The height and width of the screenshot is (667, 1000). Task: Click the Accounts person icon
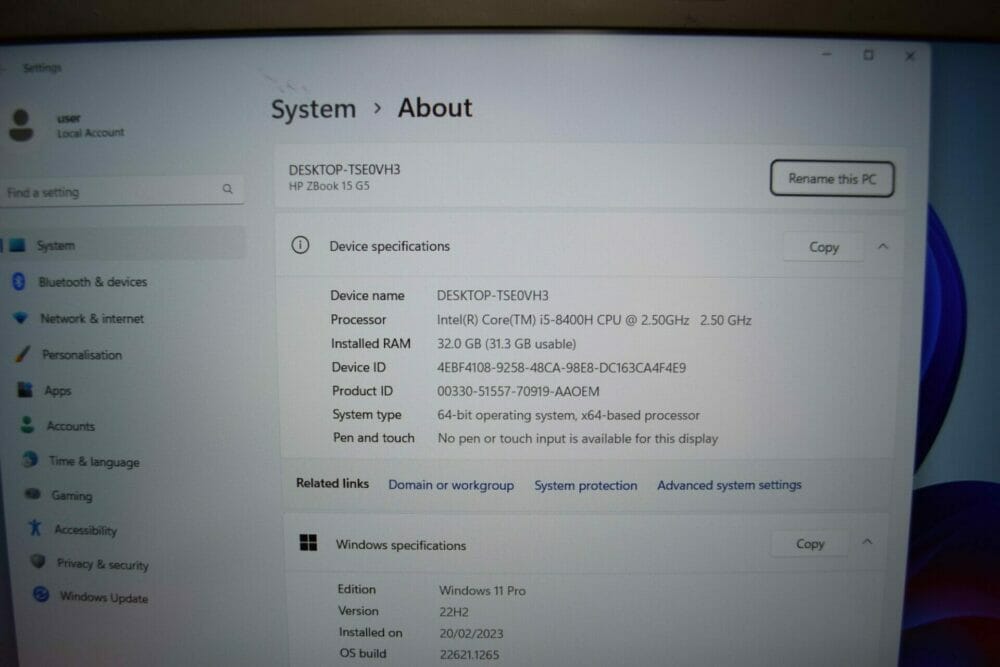[x=27, y=425]
